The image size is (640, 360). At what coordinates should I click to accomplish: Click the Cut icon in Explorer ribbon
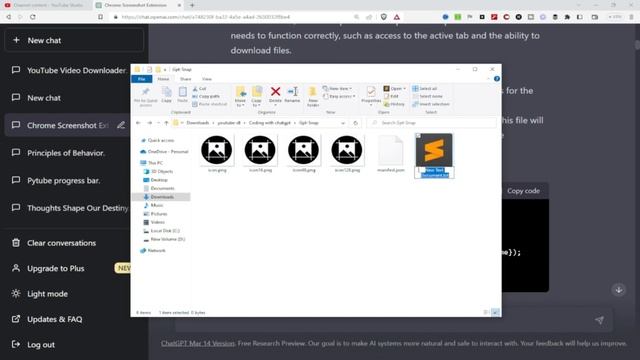(195, 89)
